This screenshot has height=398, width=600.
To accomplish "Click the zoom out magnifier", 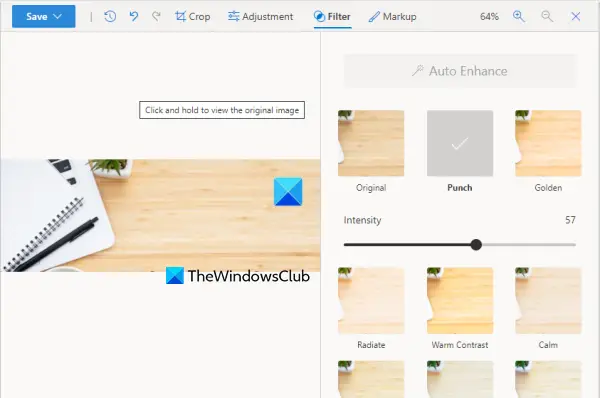I will coord(547,16).
